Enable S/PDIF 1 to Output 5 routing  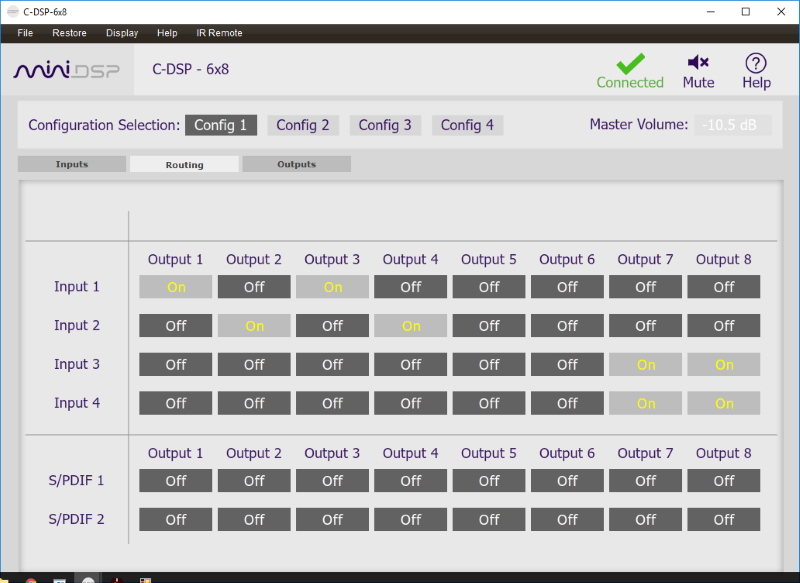[489, 480]
